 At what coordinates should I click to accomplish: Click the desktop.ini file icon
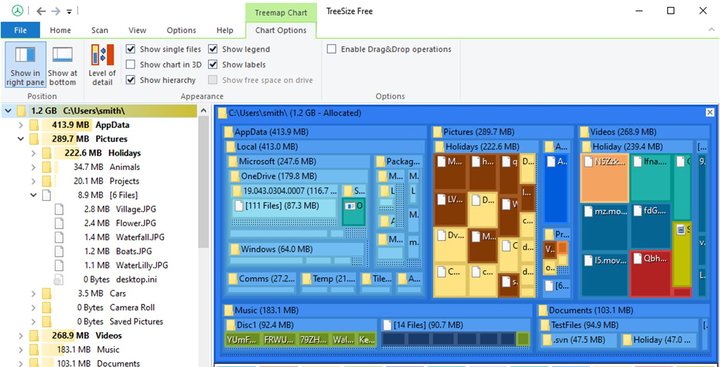coord(58,279)
